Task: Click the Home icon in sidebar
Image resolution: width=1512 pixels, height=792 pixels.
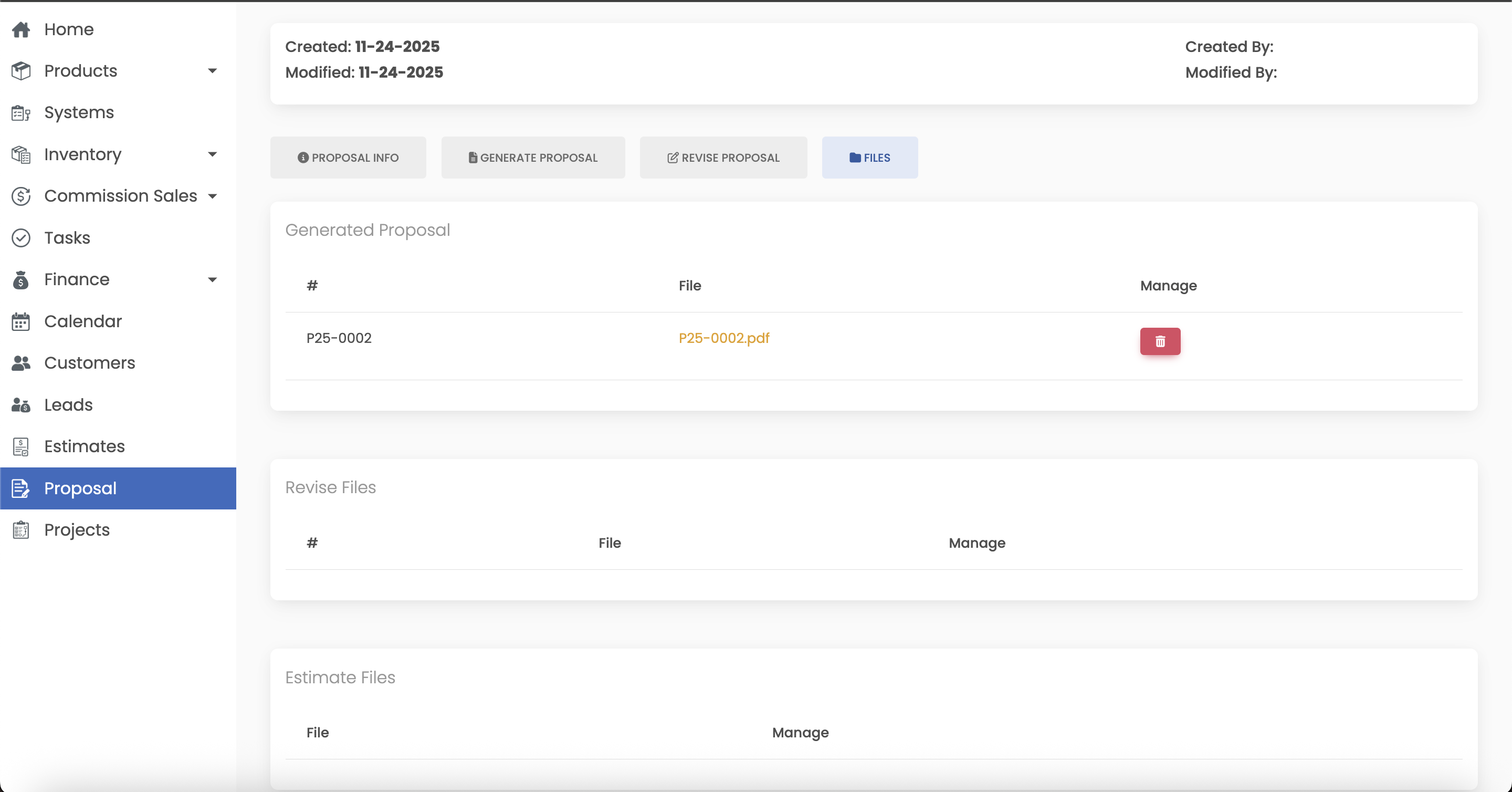Action: click(21, 29)
